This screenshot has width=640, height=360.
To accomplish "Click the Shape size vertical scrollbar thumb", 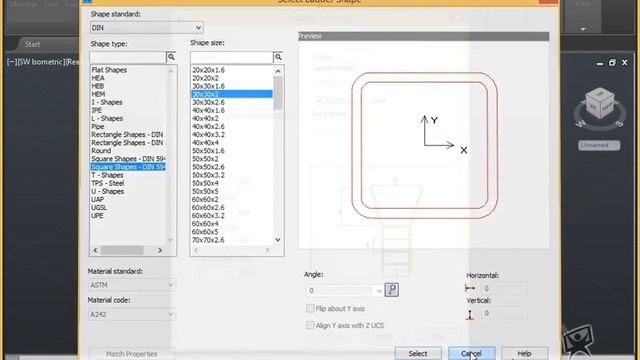I will pos(278,93).
